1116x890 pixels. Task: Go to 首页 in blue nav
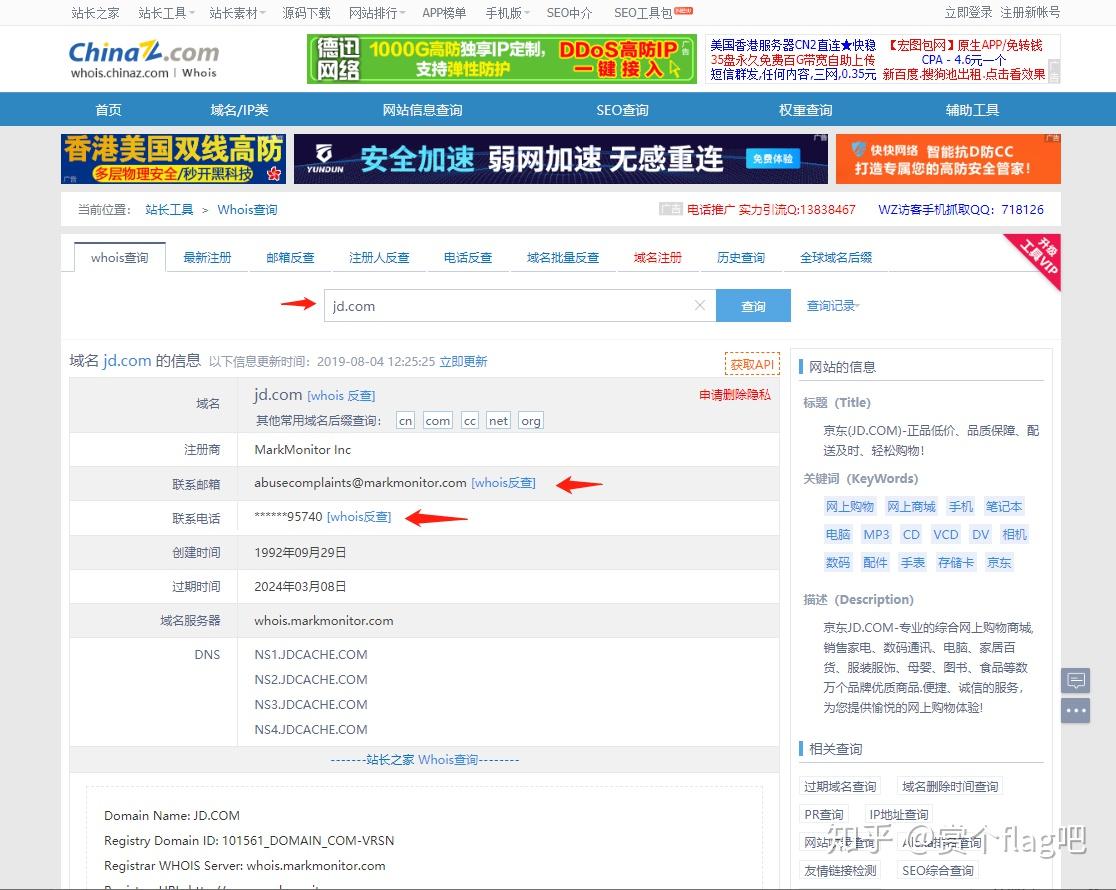click(x=108, y=110)
